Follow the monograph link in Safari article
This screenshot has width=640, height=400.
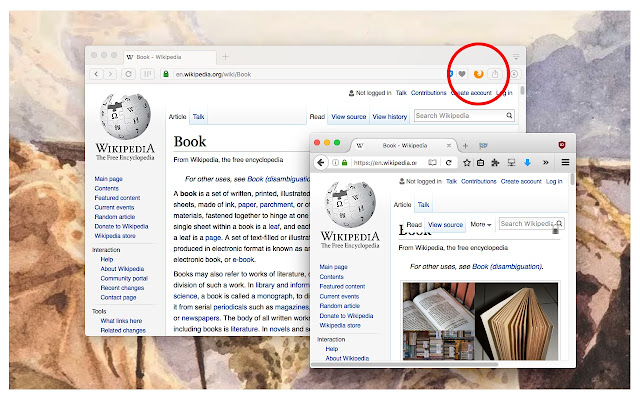tap(275, 296)
